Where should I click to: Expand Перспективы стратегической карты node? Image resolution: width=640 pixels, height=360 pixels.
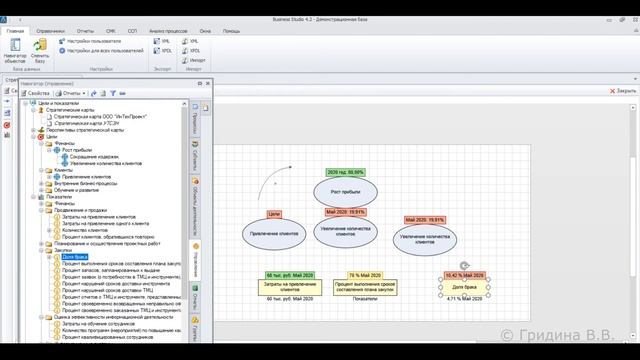pos(33,130)
